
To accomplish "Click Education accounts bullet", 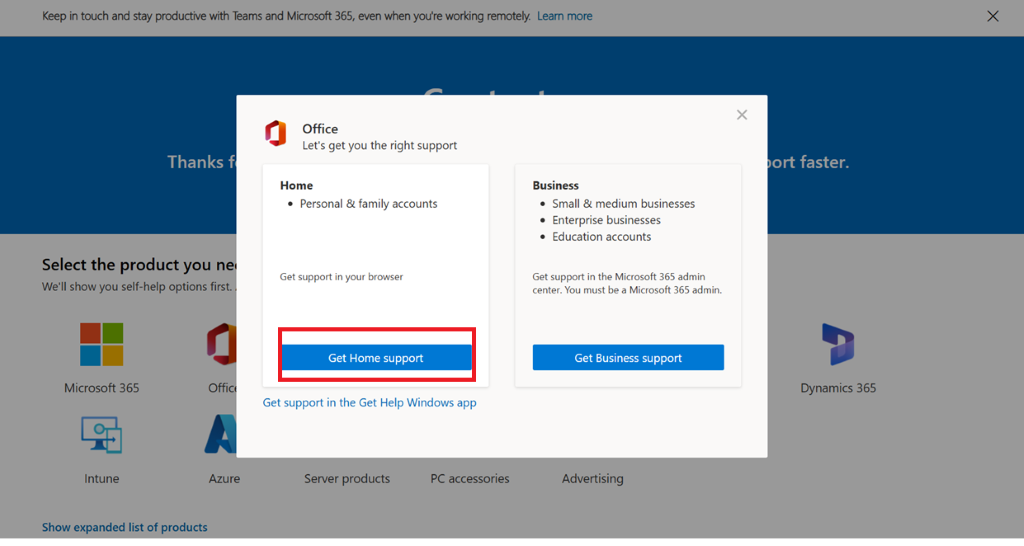I will coord(601,236).
